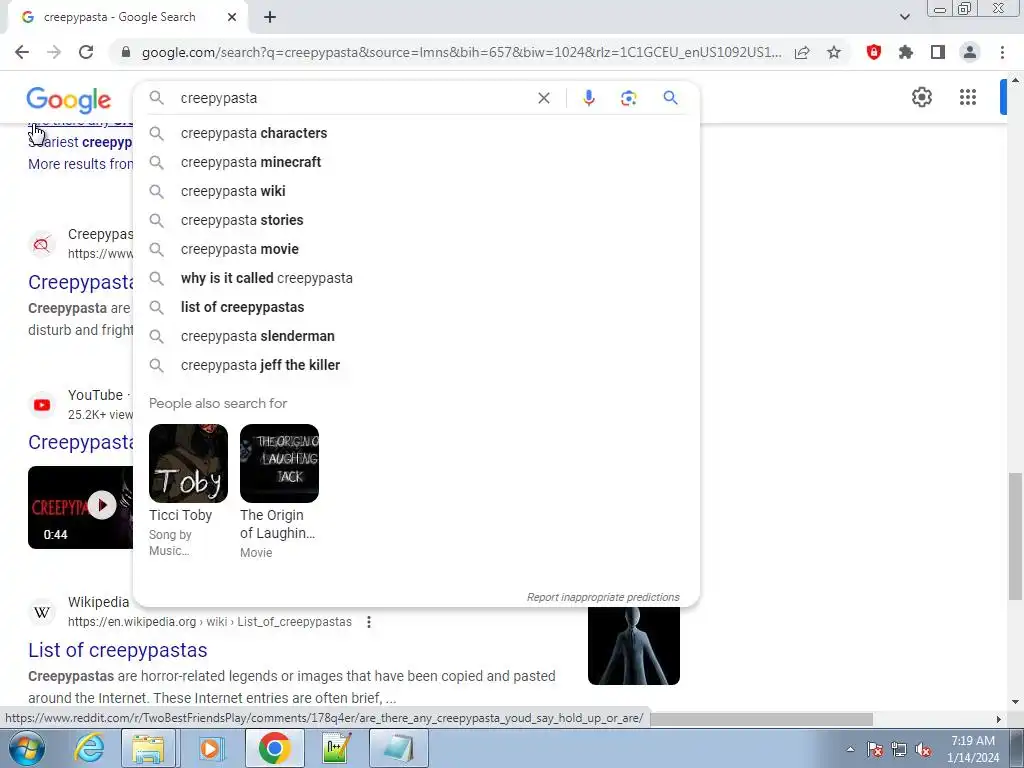Open the Google apps grid
1024x768 pixels.
(968, 97)
